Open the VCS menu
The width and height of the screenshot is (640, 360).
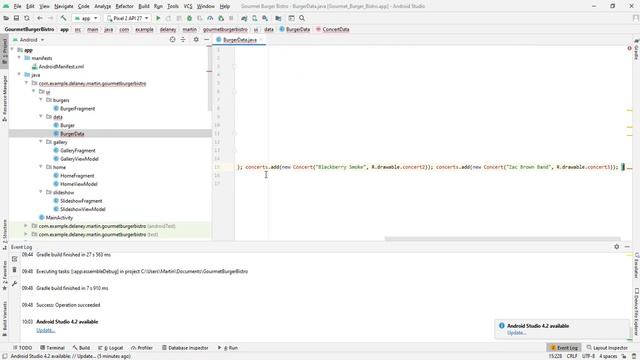tap(188, 7)
